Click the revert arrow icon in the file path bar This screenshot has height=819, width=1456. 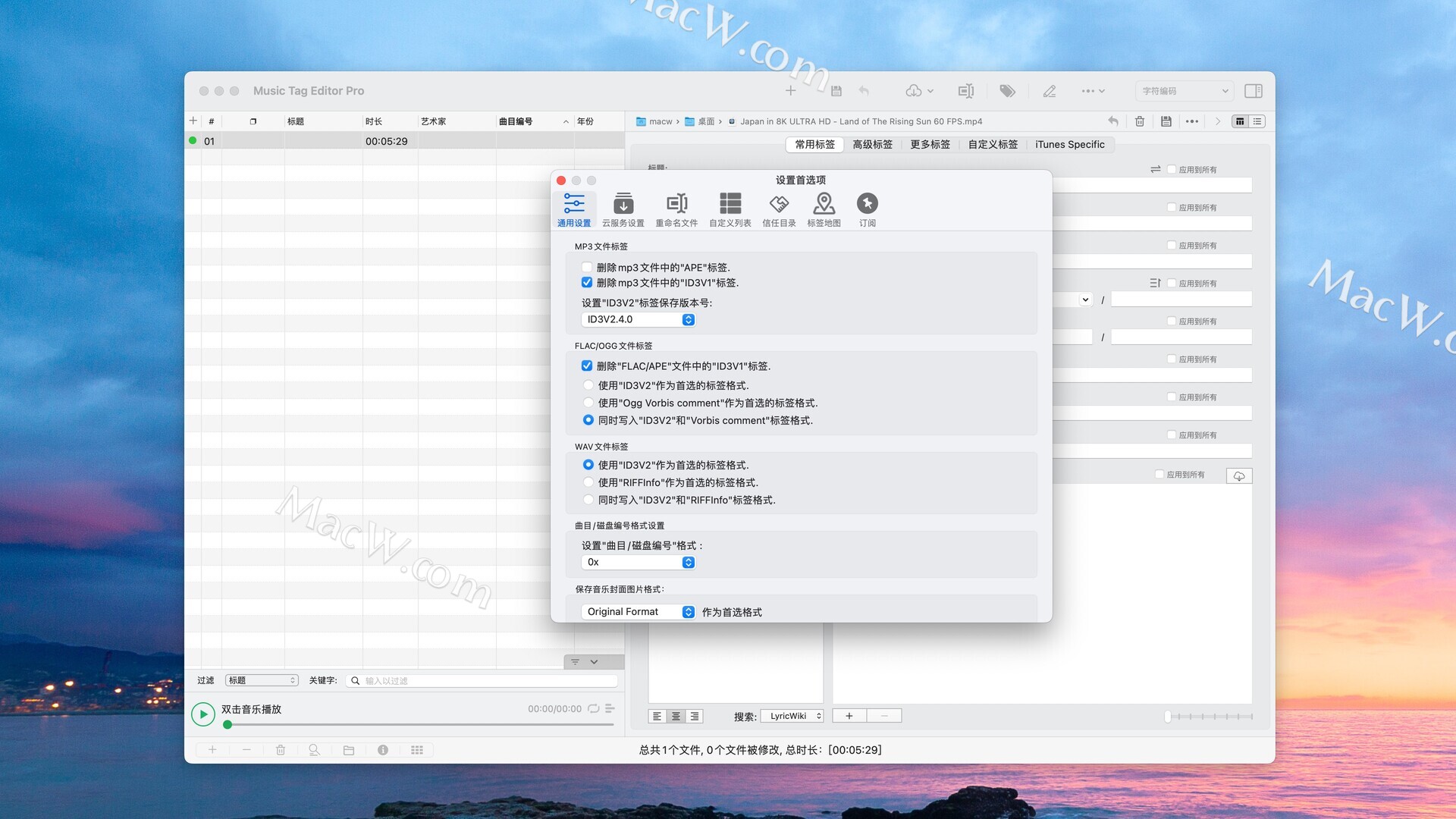[1112, 121]
